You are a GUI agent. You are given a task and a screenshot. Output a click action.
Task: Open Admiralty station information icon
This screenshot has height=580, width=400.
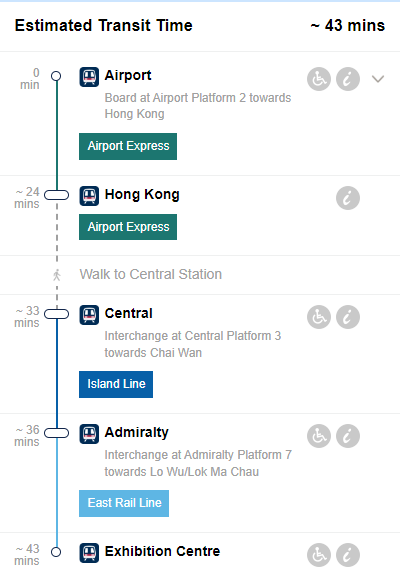click(348, 436)
